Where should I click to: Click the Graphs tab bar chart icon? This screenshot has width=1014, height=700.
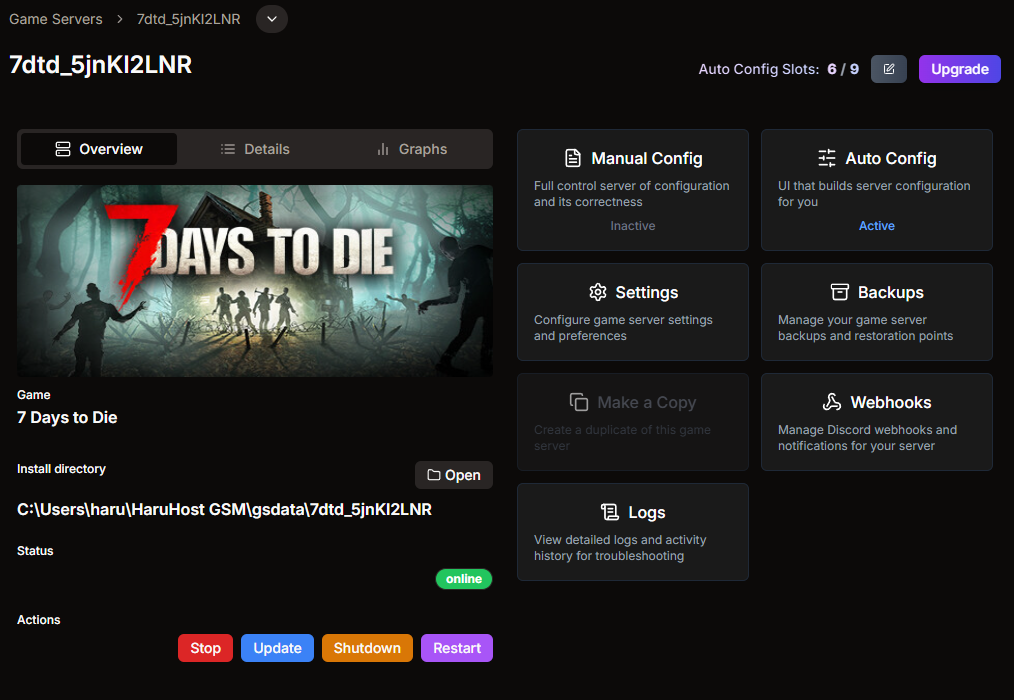pyautogui.click(x=383, y=149)
